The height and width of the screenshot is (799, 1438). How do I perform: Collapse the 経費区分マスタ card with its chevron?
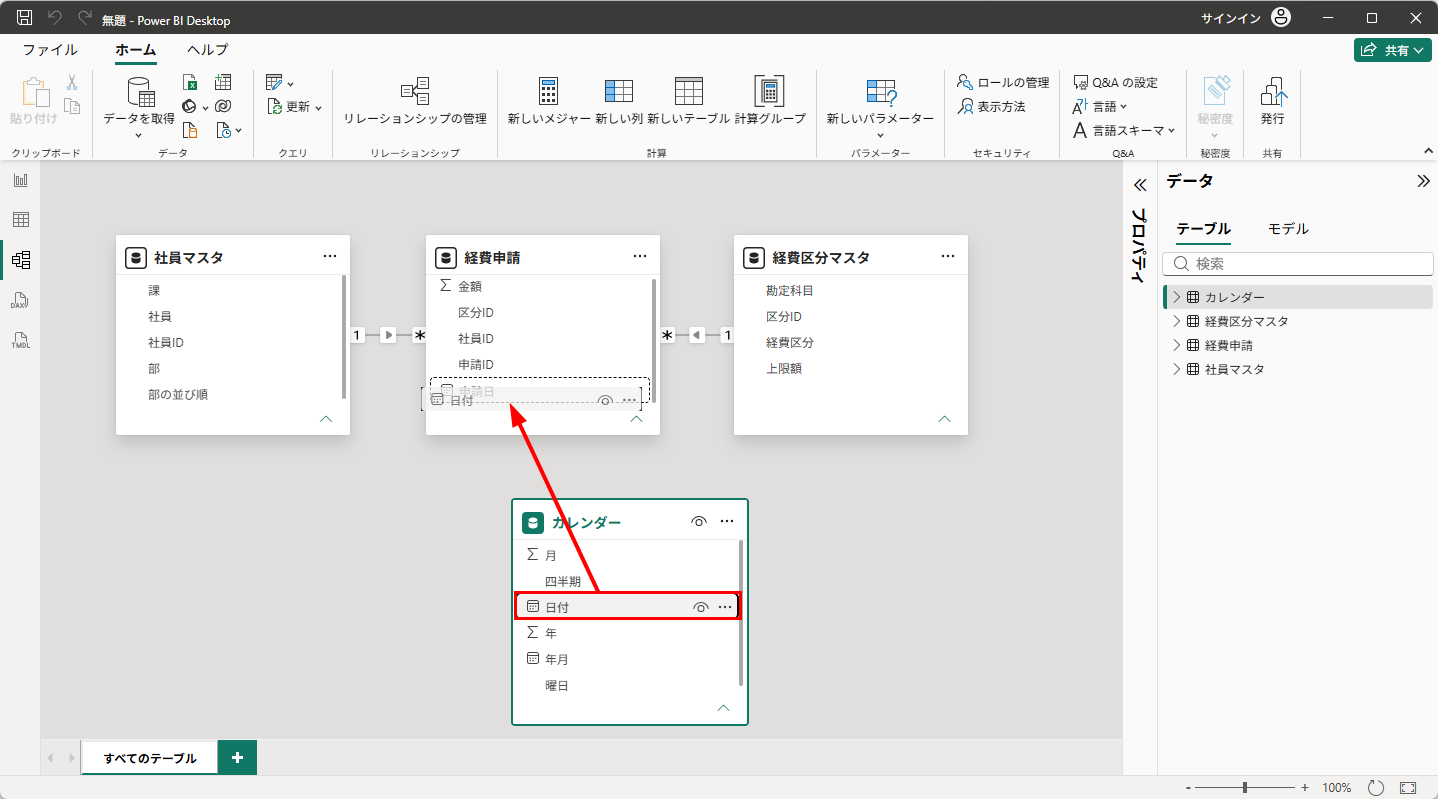pyautogui.click(x=944, y=419)
